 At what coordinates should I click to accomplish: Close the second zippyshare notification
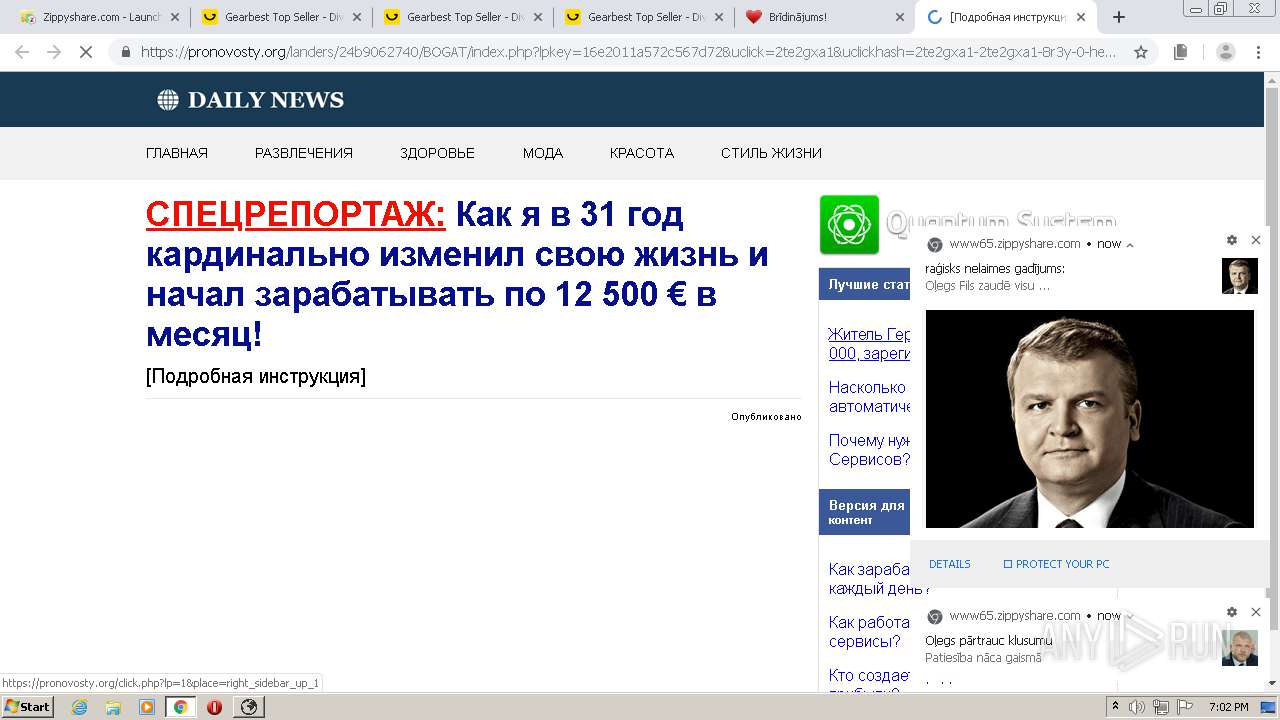[x=1256, y=612]
